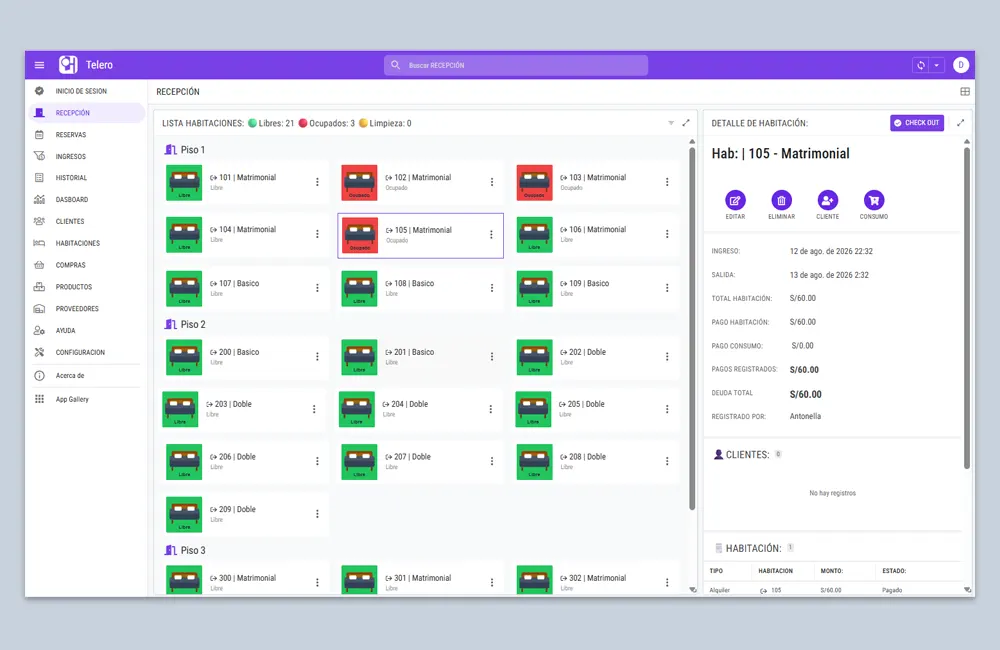
Task: Open options menu for room 209 Doble
Action: (x=317, y=514)
